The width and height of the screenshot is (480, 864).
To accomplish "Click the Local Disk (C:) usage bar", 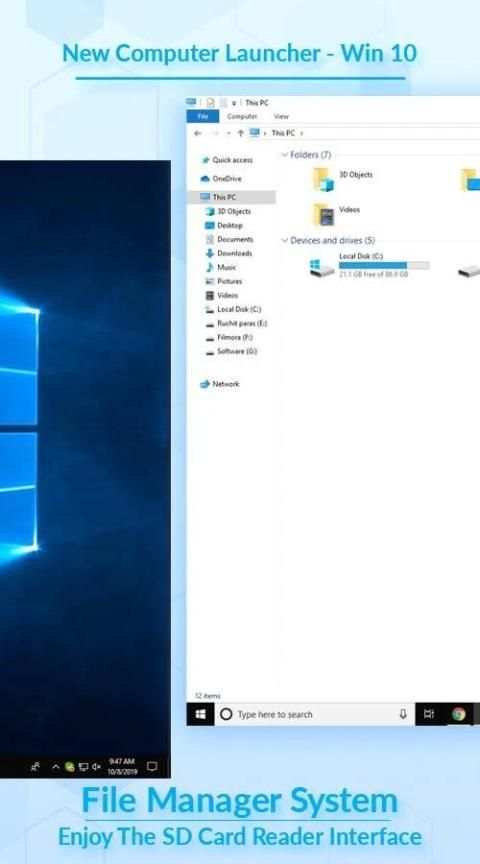I will [x=384, y=266].
